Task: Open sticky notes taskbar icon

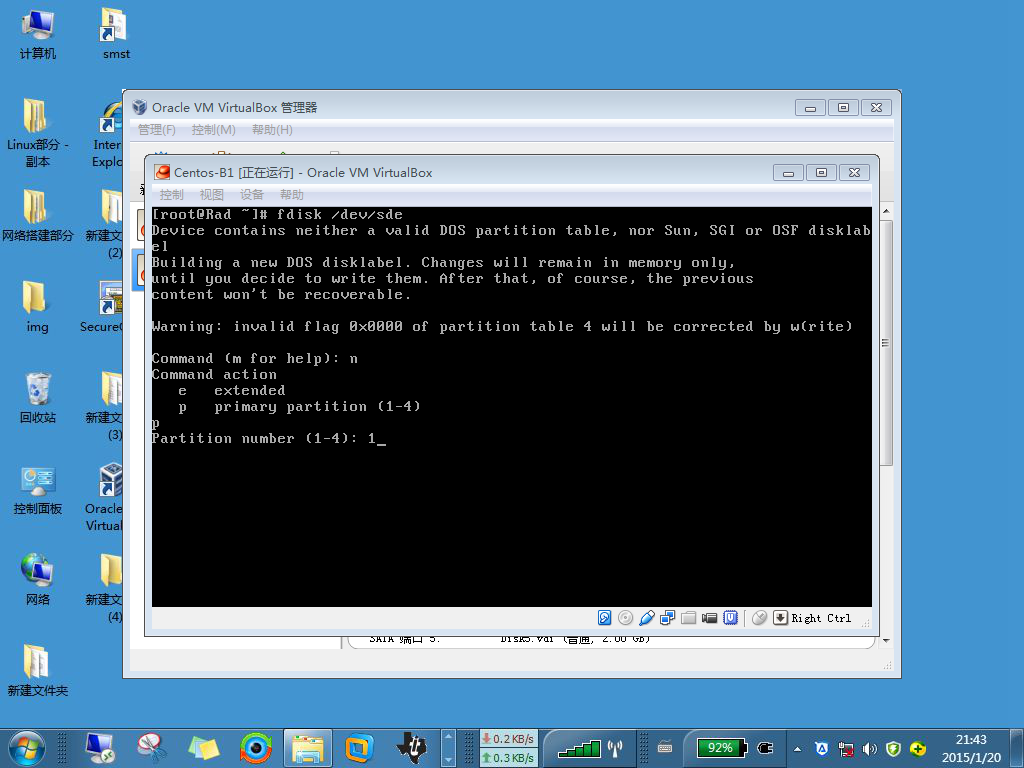Action: pos(203,748)
